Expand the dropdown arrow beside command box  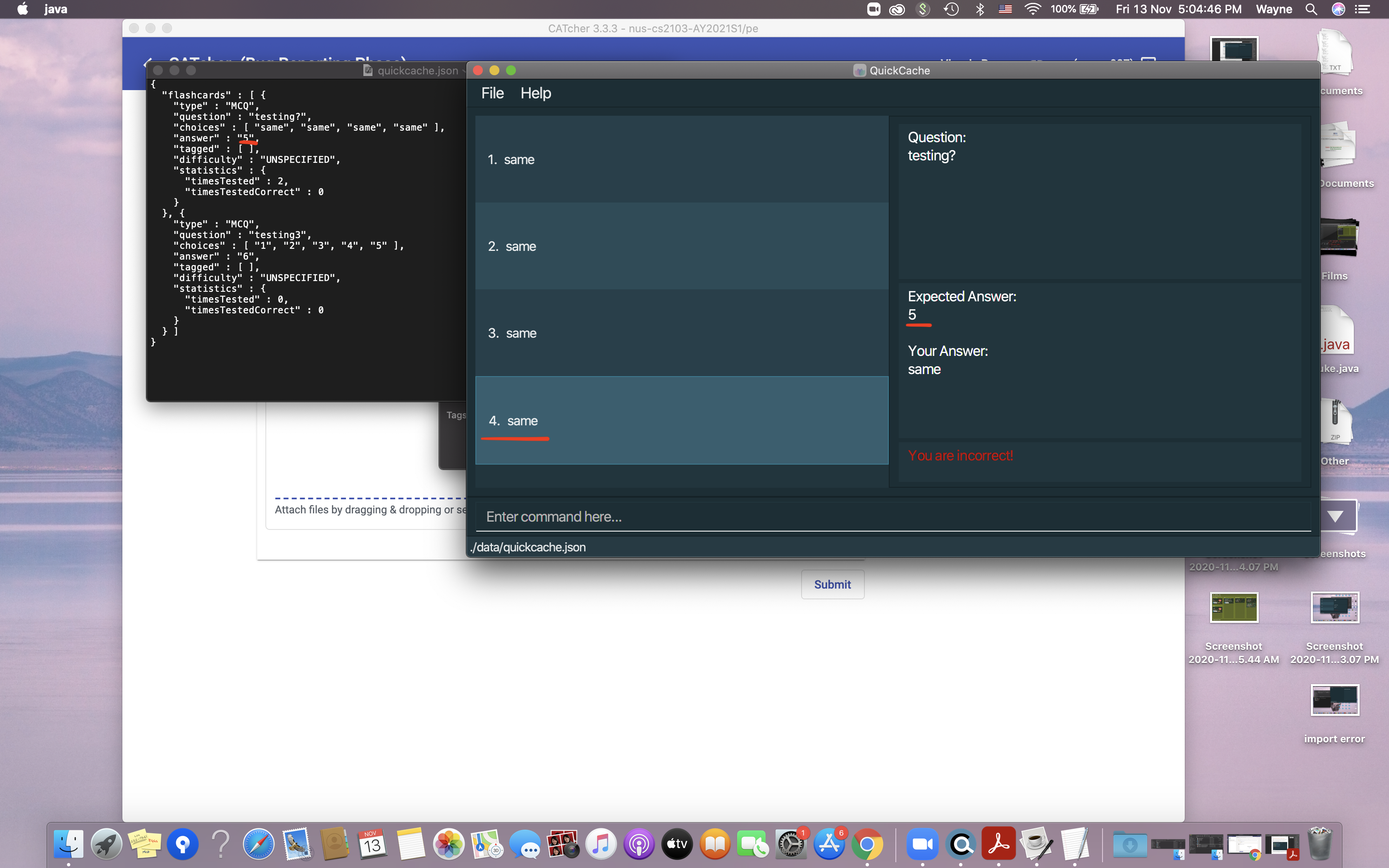click(x=1334, y=517)
